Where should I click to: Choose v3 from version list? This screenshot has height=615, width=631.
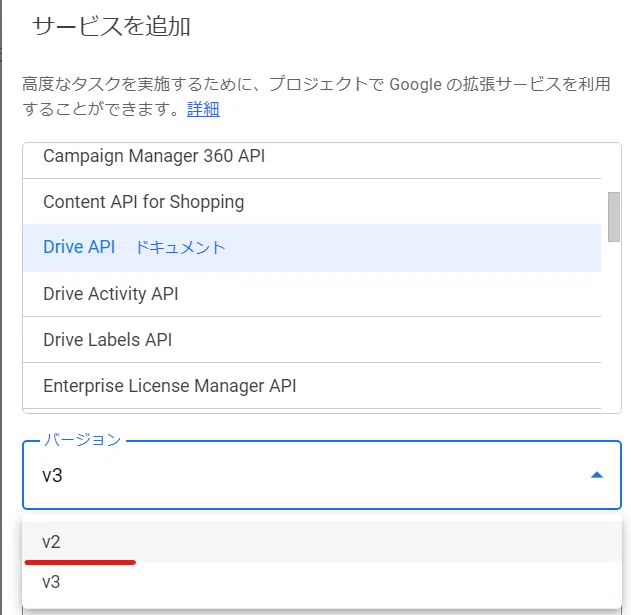[x=322, y=582]
